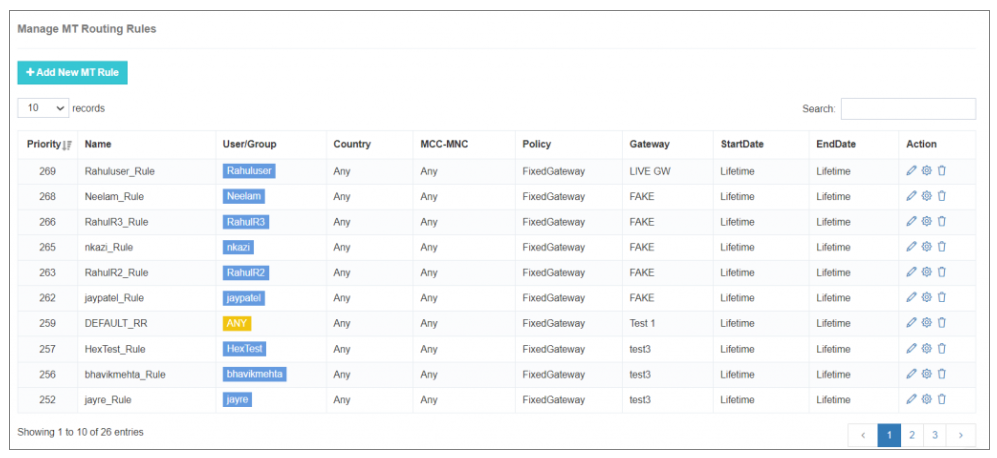Edit RahulR3_Rule via pencil icon
The image size is (997, 458).
(x=911, y=221)
